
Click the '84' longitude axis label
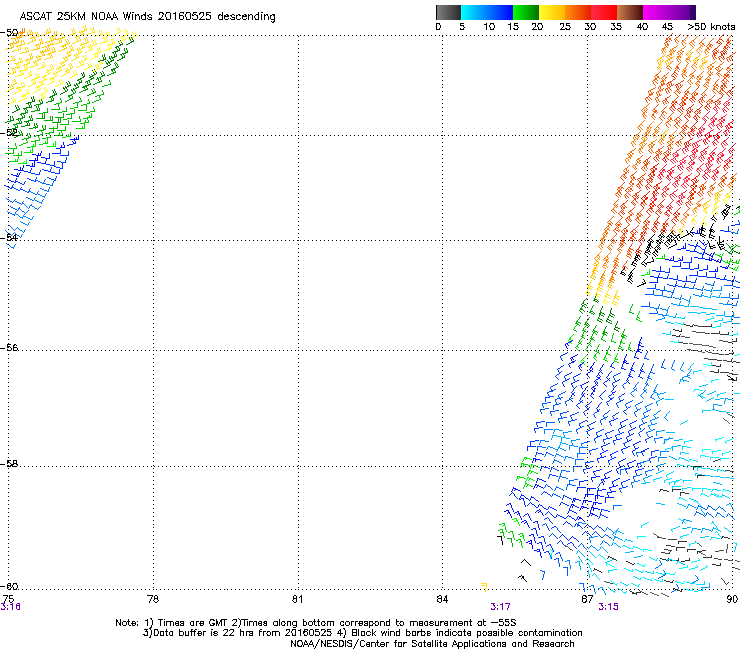pyautogui.click(x=442, y=599)
